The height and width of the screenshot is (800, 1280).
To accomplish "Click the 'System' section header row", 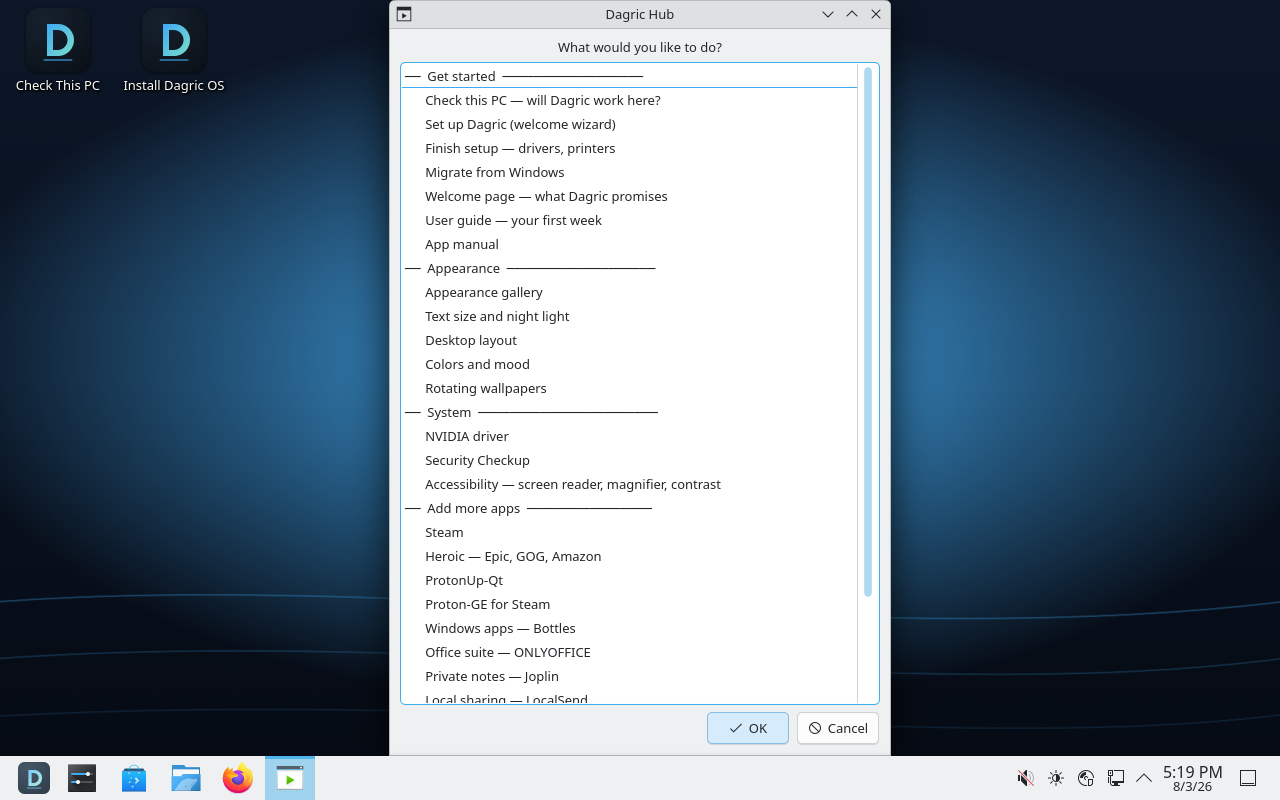I will 629,412.
